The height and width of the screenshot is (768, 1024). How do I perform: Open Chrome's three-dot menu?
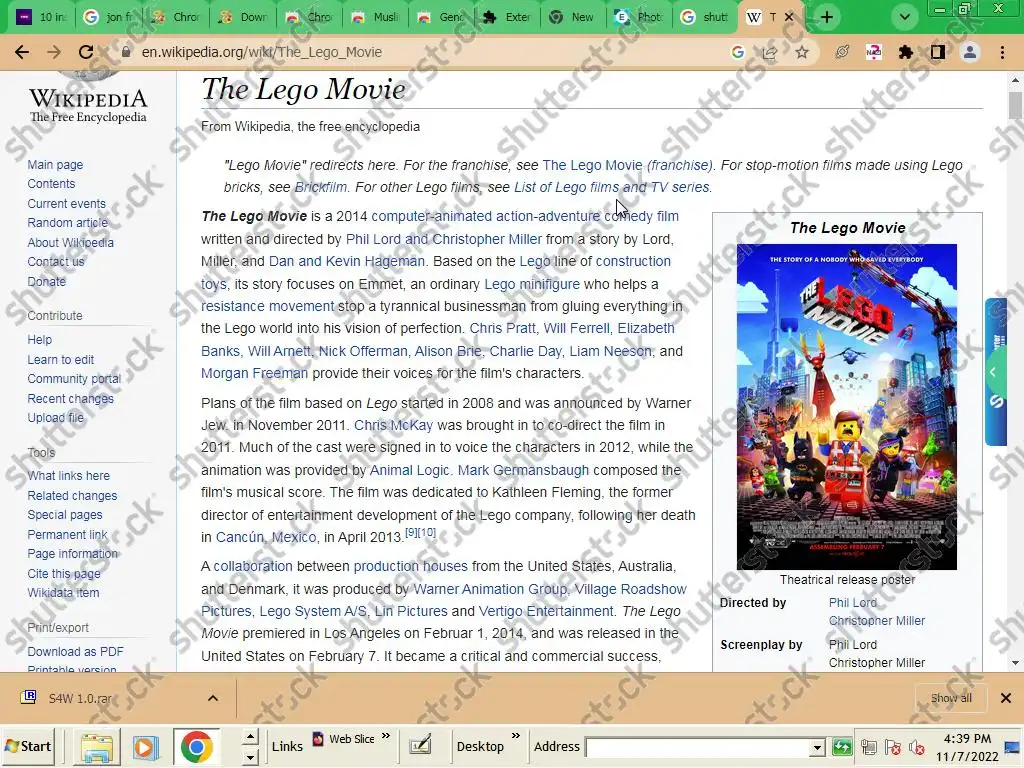[1002, 52]
